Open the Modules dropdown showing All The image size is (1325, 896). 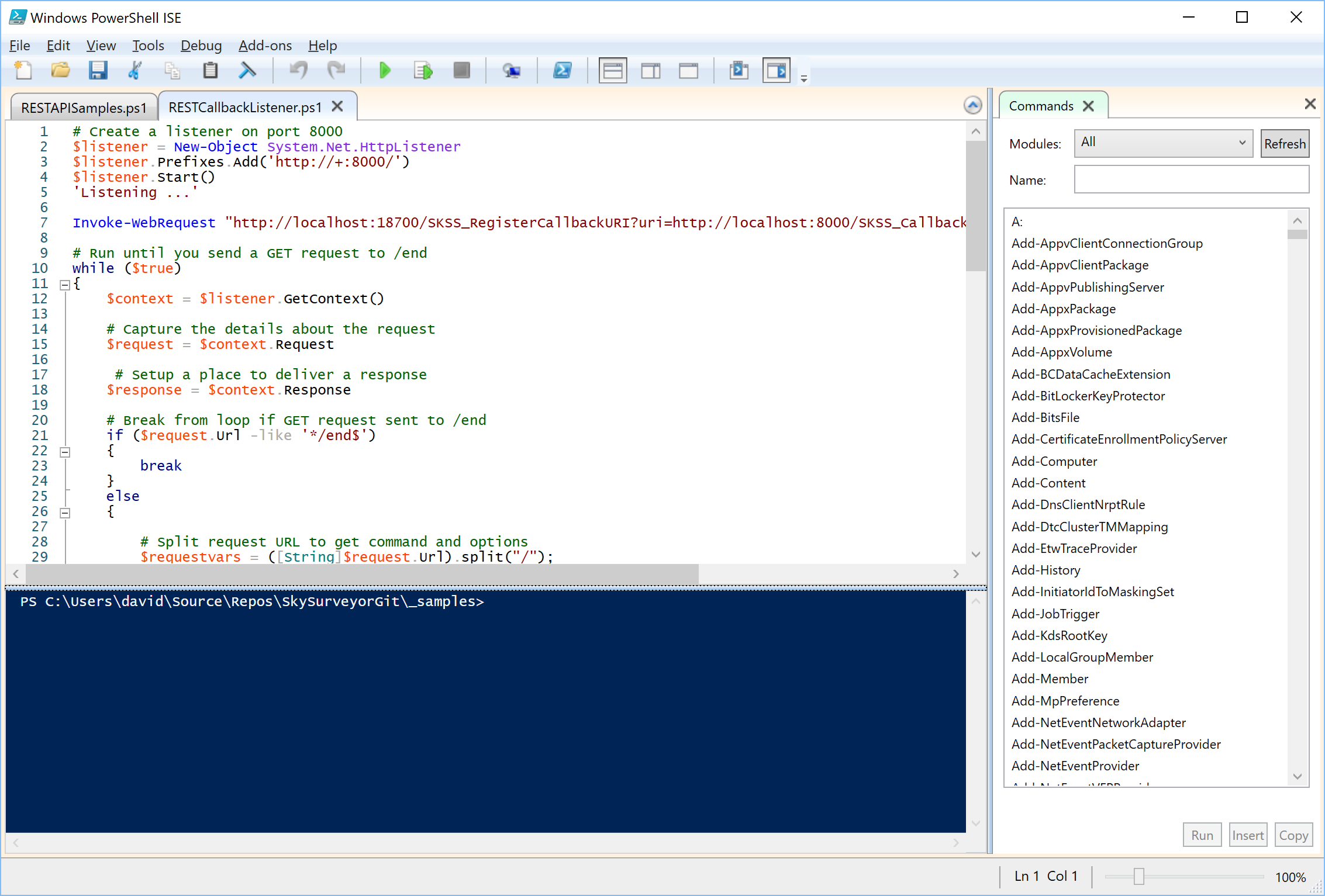1163,143
